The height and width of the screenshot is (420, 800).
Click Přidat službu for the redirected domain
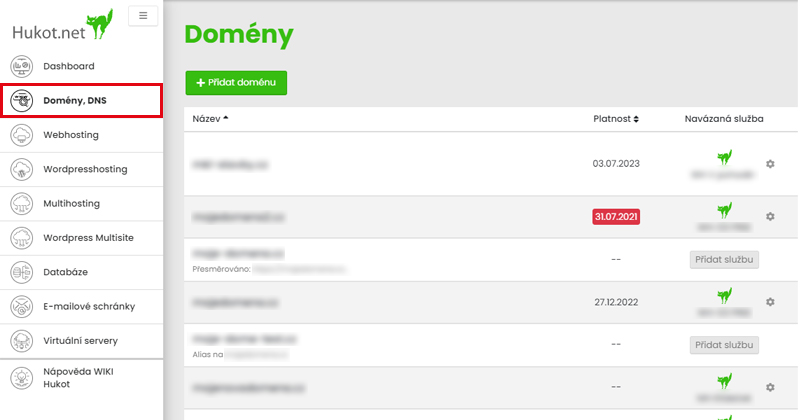pyautogui.click(x=724, y=260)
